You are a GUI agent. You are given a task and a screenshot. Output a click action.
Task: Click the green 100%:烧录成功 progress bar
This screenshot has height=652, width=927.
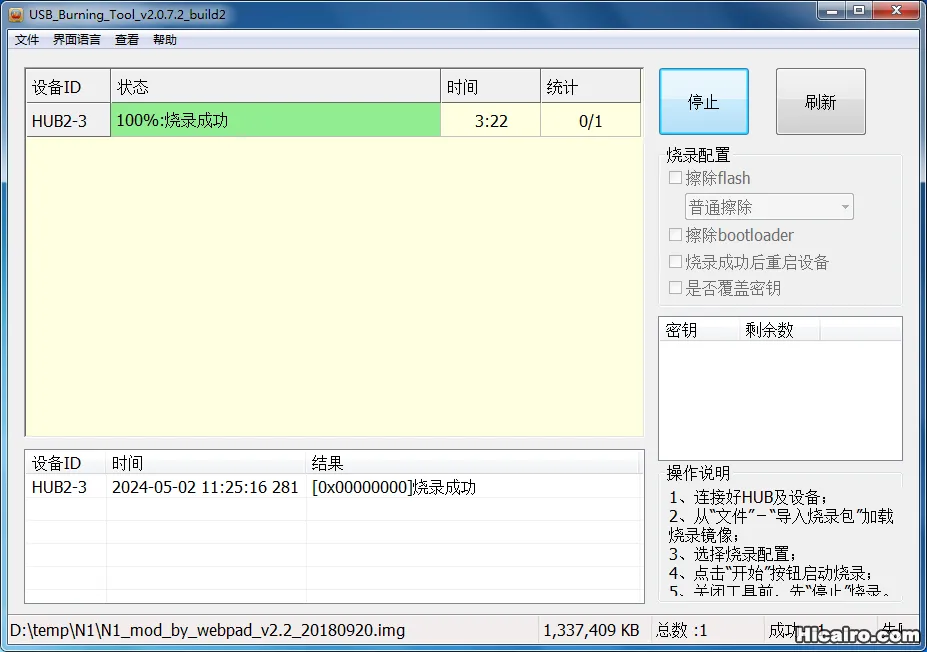(275, 121)
